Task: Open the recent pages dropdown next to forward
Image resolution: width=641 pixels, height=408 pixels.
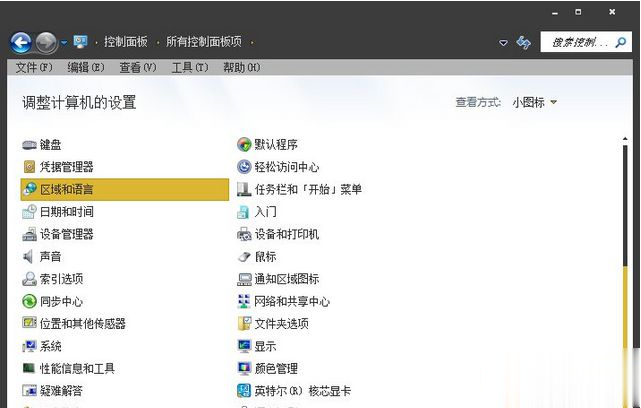Action: point(64,42)
